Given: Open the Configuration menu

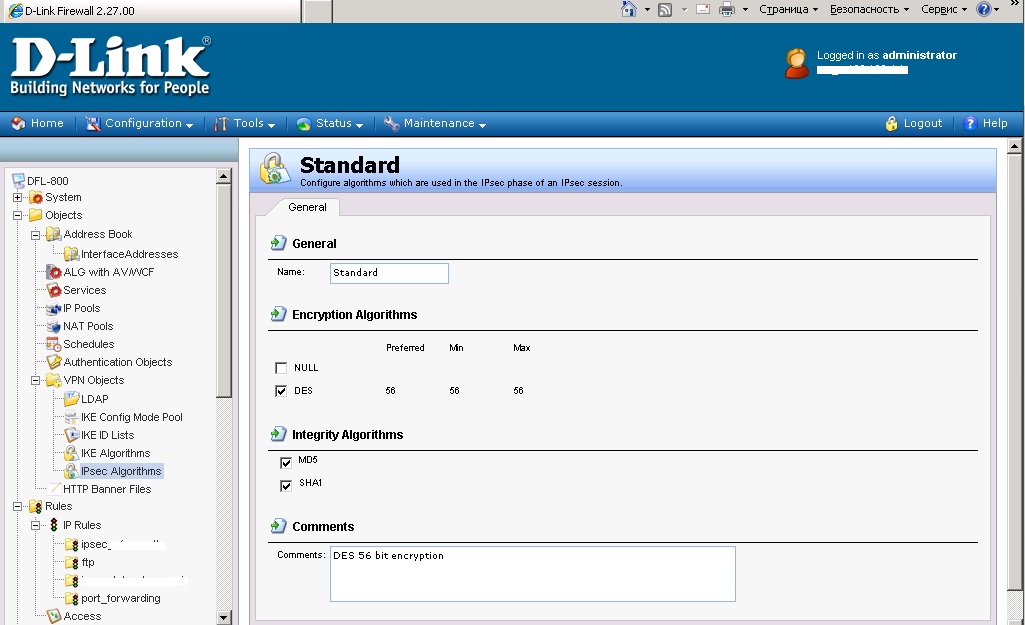Looking at the screenshot, I should (x=139, y=123).
